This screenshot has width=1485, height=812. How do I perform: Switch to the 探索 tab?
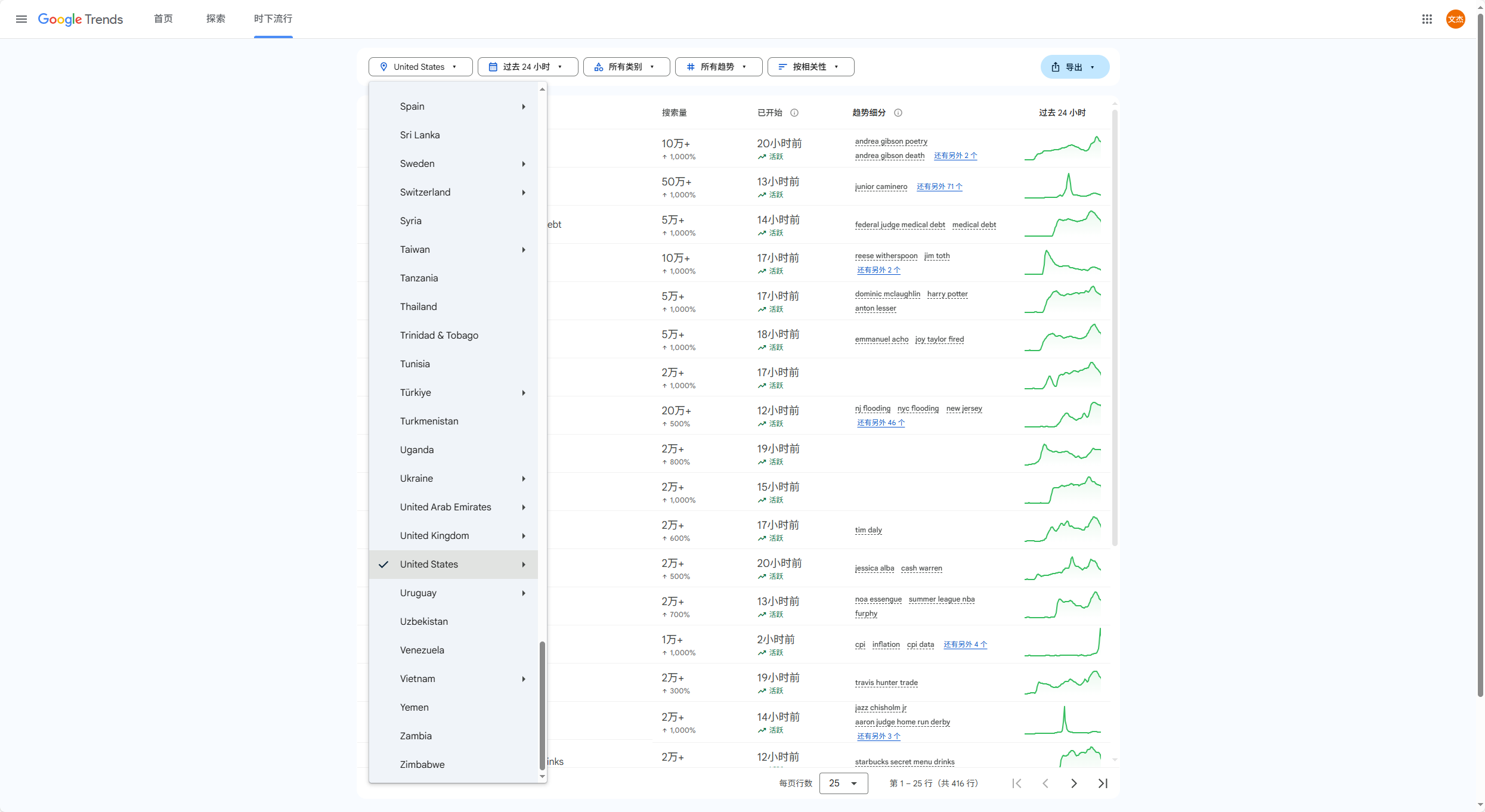click(x=215, y=19)
